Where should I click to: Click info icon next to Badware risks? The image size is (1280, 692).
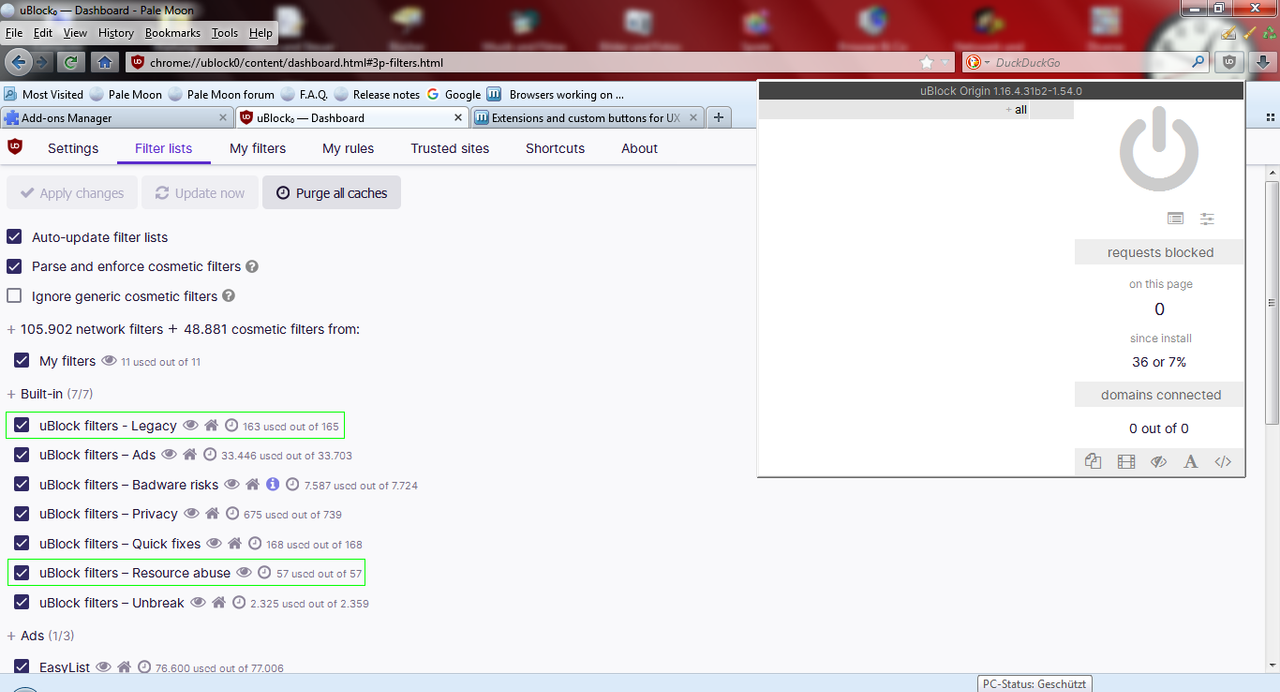(271, 484)
